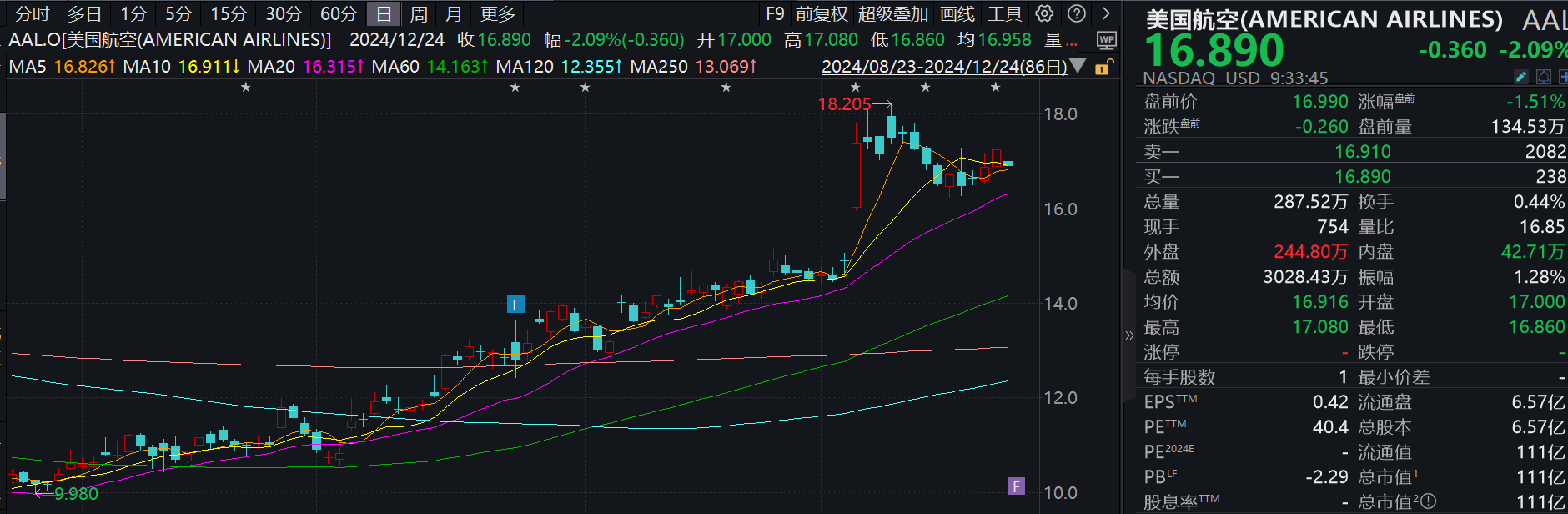Click NASDAQ USD 9:33:45 status text
The image size is (1568, 514).
tap(1235, 78)
